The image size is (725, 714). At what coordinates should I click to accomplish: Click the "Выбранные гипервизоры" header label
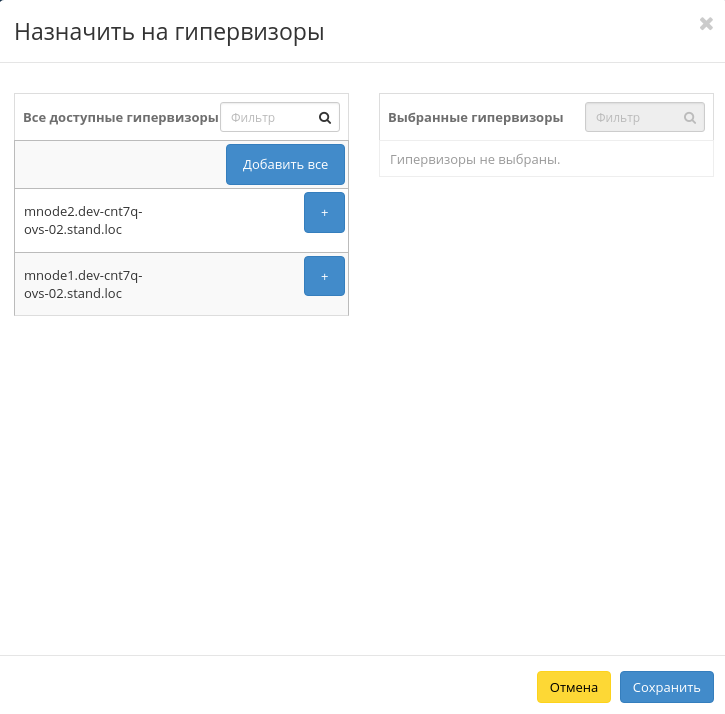pos(475,118)
